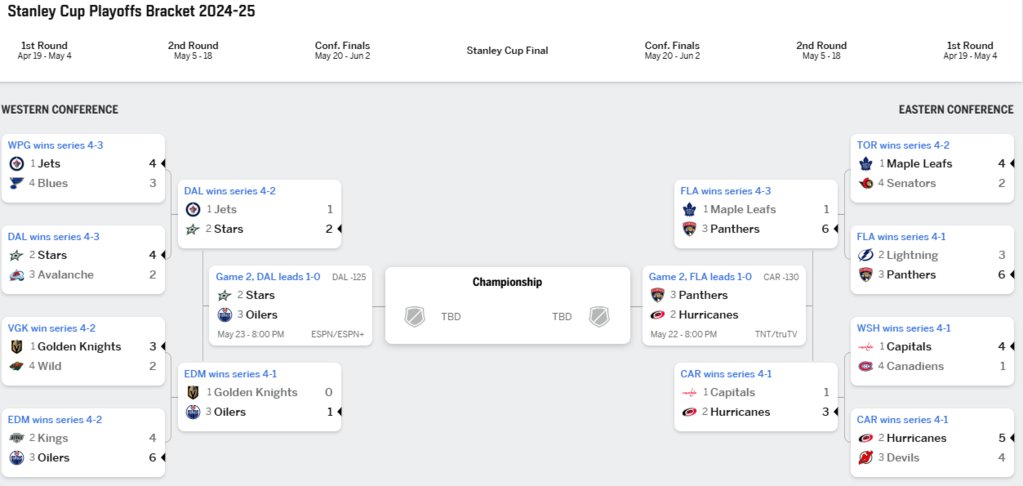Click the Canadiens team logo

(866, 366)
